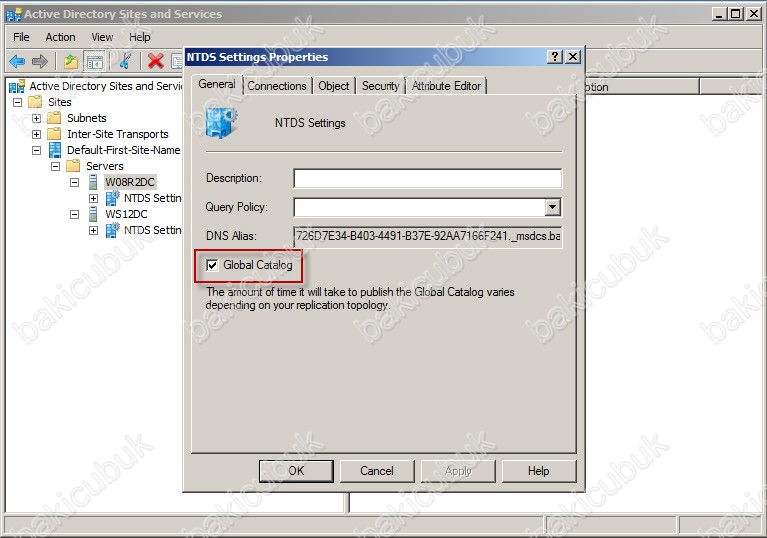Select the Subnets tree label

click(x=87, y=118)
